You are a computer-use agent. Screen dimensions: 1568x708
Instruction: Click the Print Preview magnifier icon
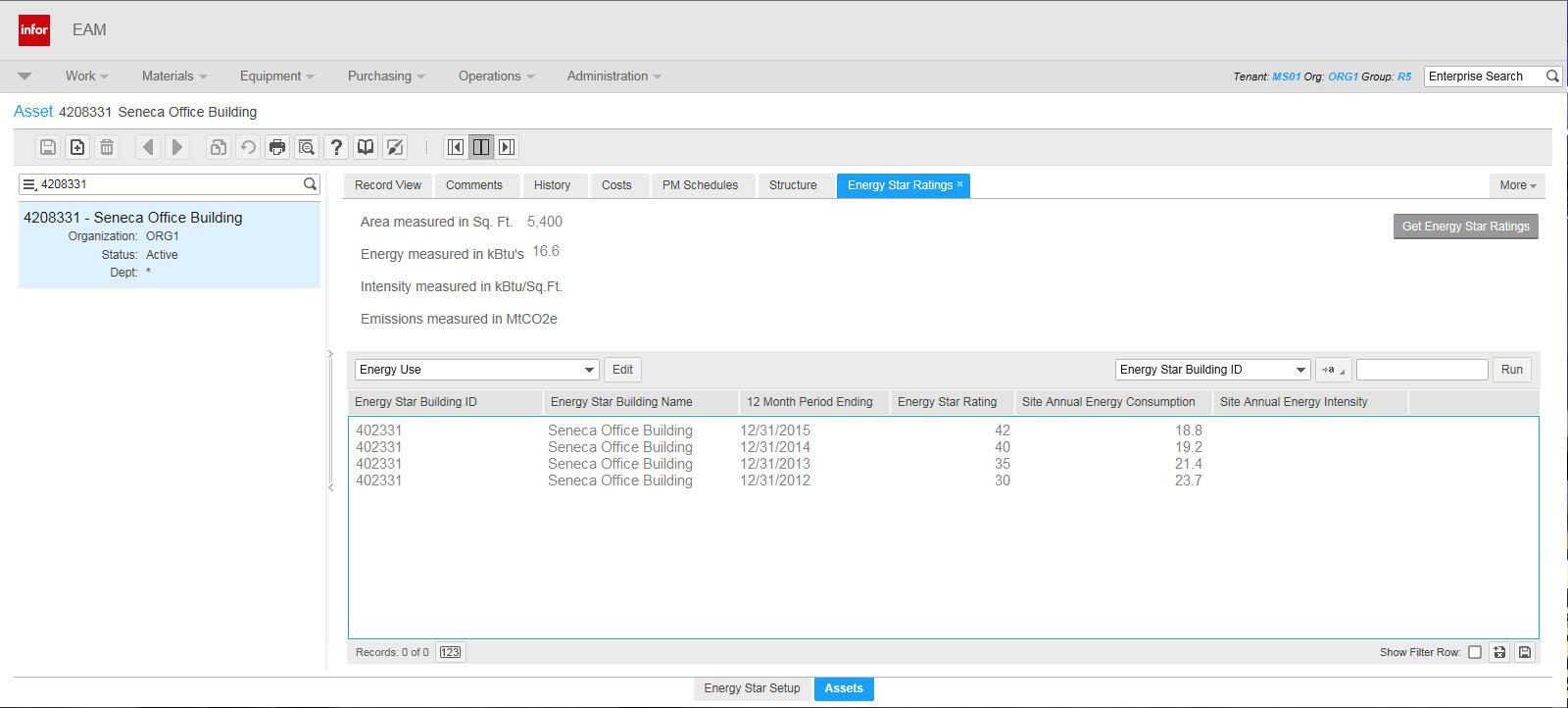307,147
